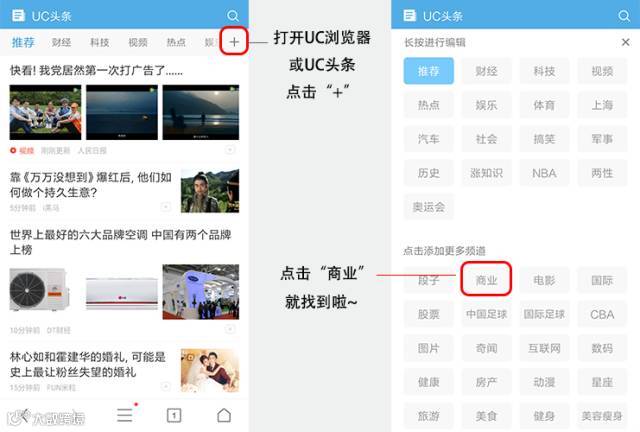Select the 科技 channel chip
The width and height of the screenshot is (640, 432).
point(544,71)
